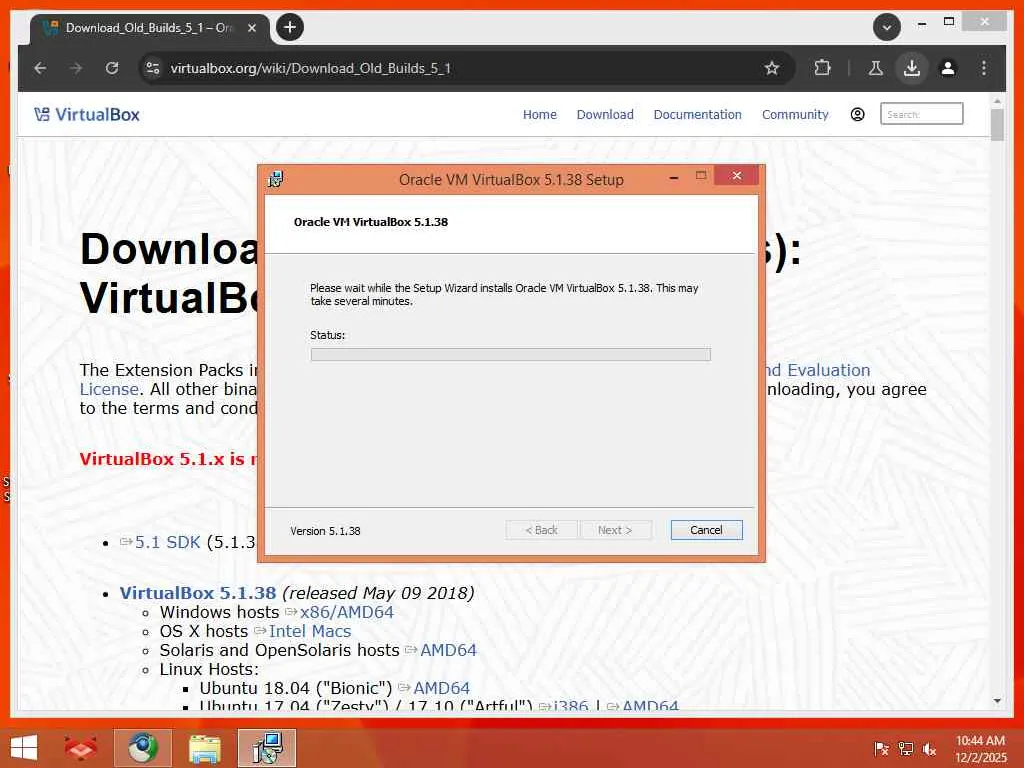Click the VirtualBox logo in site header

(87, 114)
